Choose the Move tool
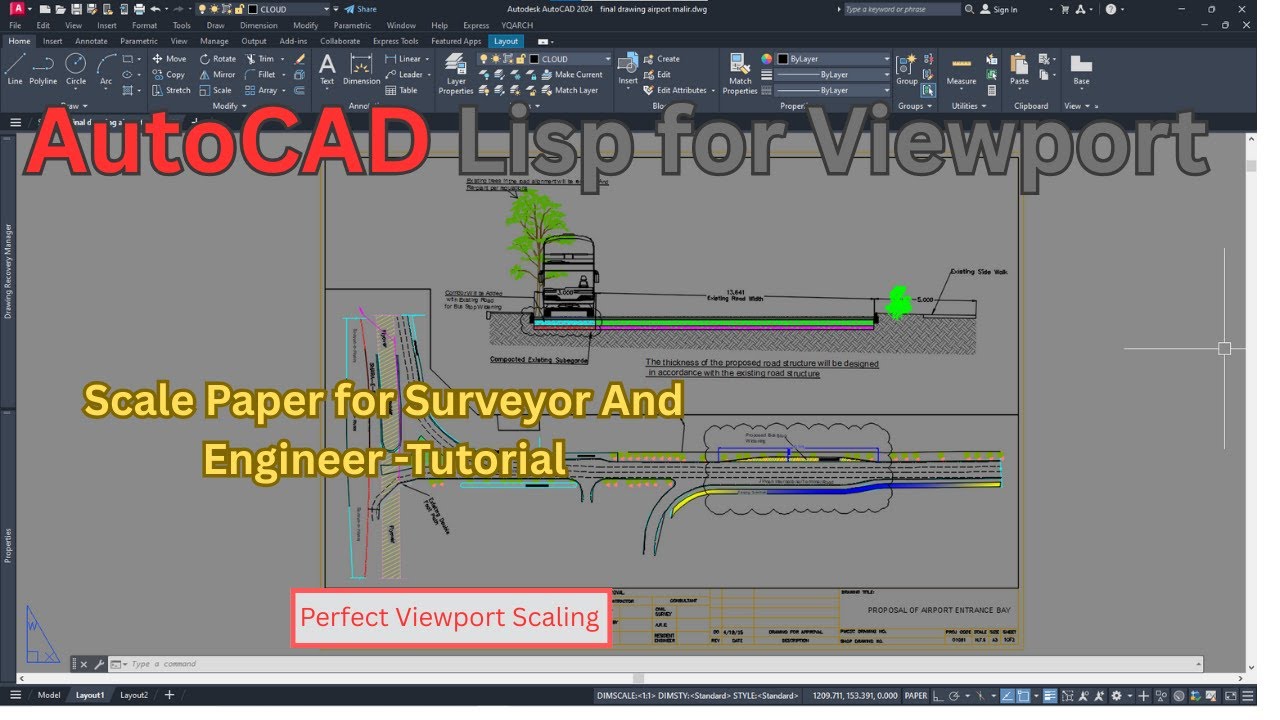The height and width of the screenshot is (720, 1280). tap(170, 59)
